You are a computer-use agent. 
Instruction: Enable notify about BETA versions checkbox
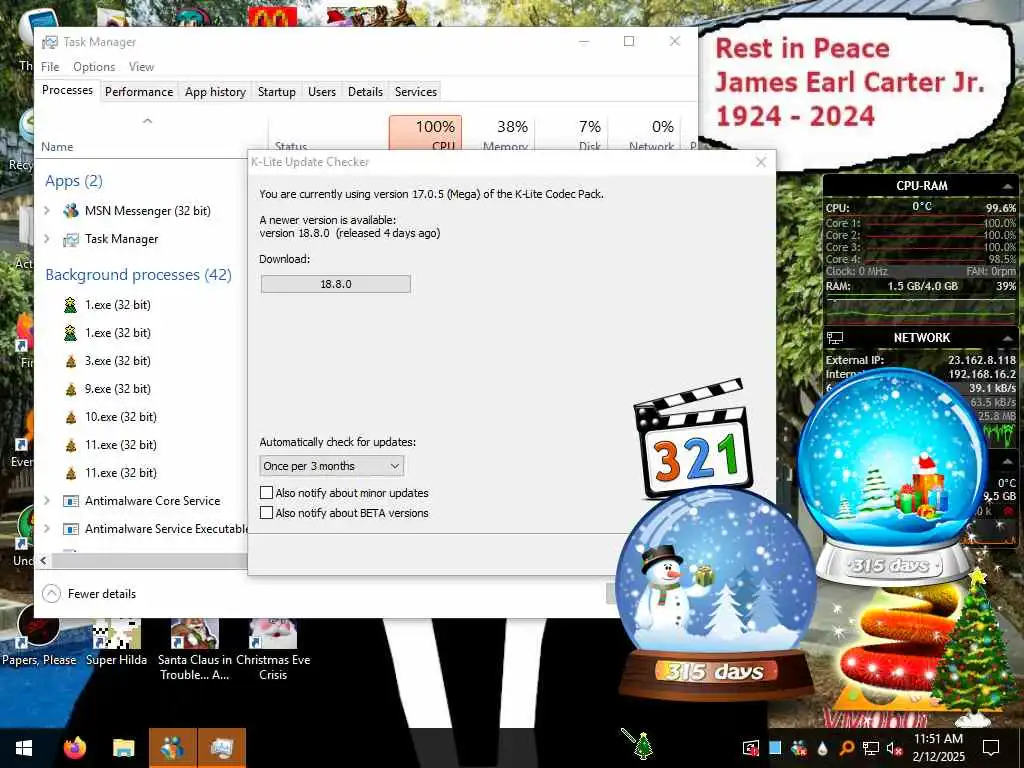click(266, 513)
